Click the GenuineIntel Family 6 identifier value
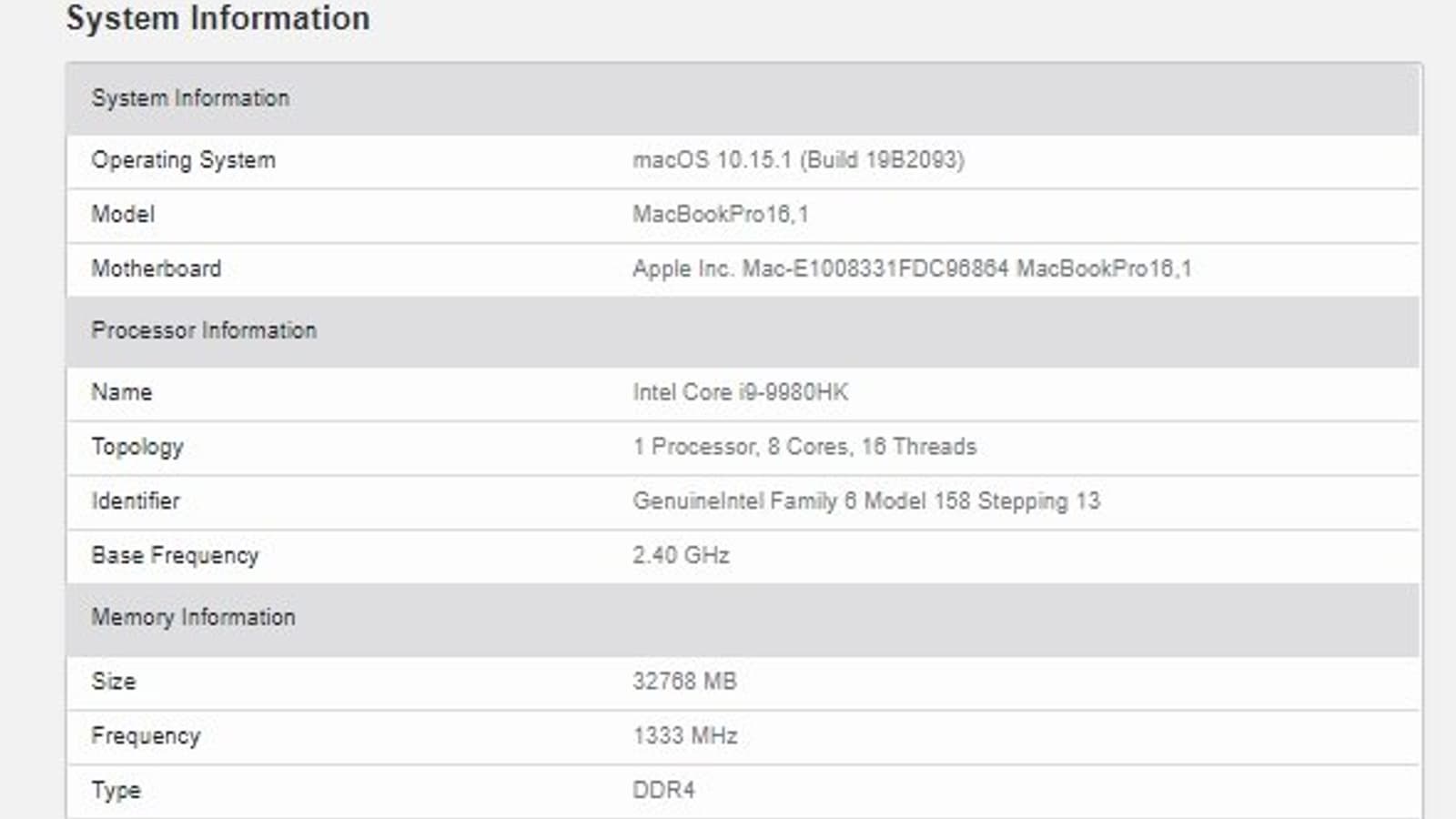Viewport: 1456px width, 819px height. (865, 500)
